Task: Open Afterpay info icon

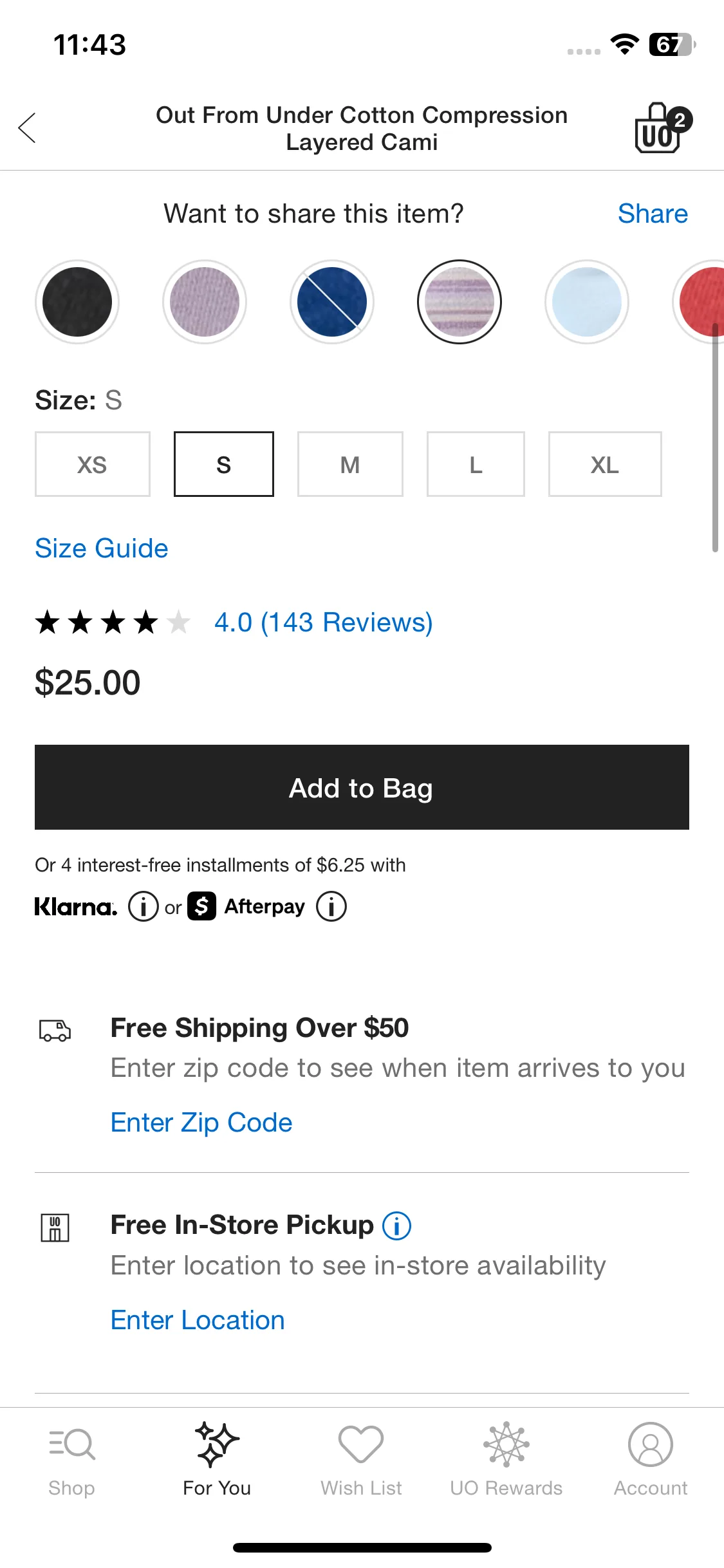Action: click(331, 906)
